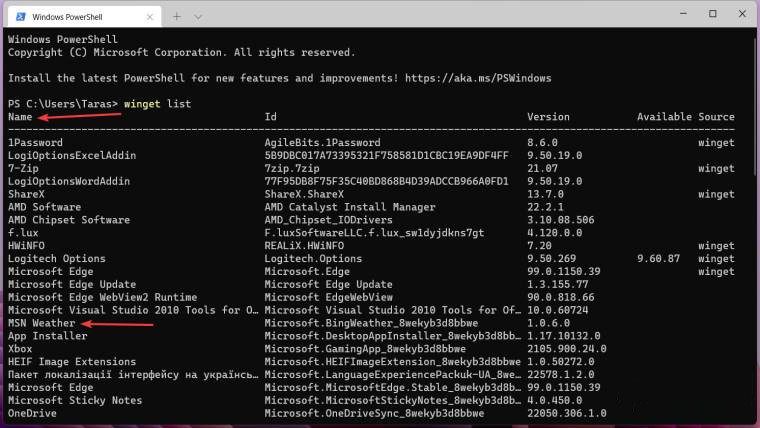
Task: Close the Windows PowerShell tab
Action: tap(148, 17)
